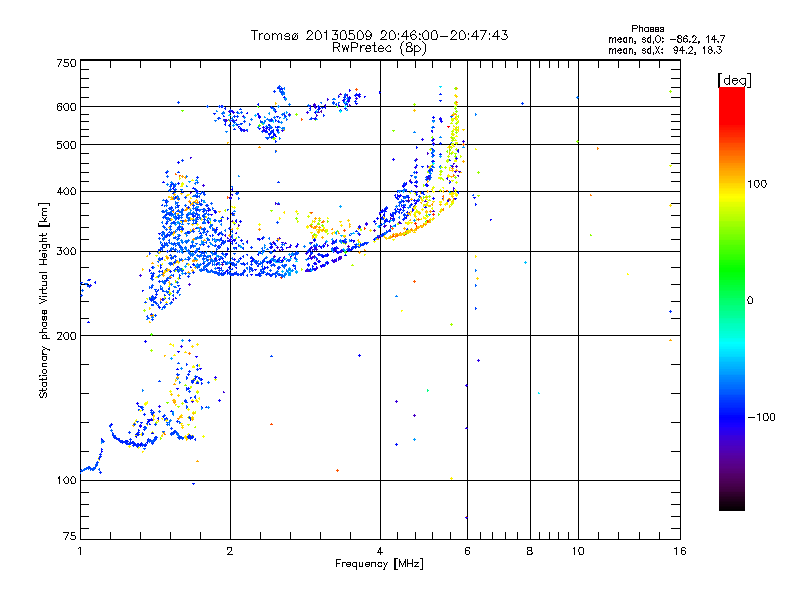Click the x-axis label '1'
Viewport: 800px width, 600px height.
pos(80,551)
